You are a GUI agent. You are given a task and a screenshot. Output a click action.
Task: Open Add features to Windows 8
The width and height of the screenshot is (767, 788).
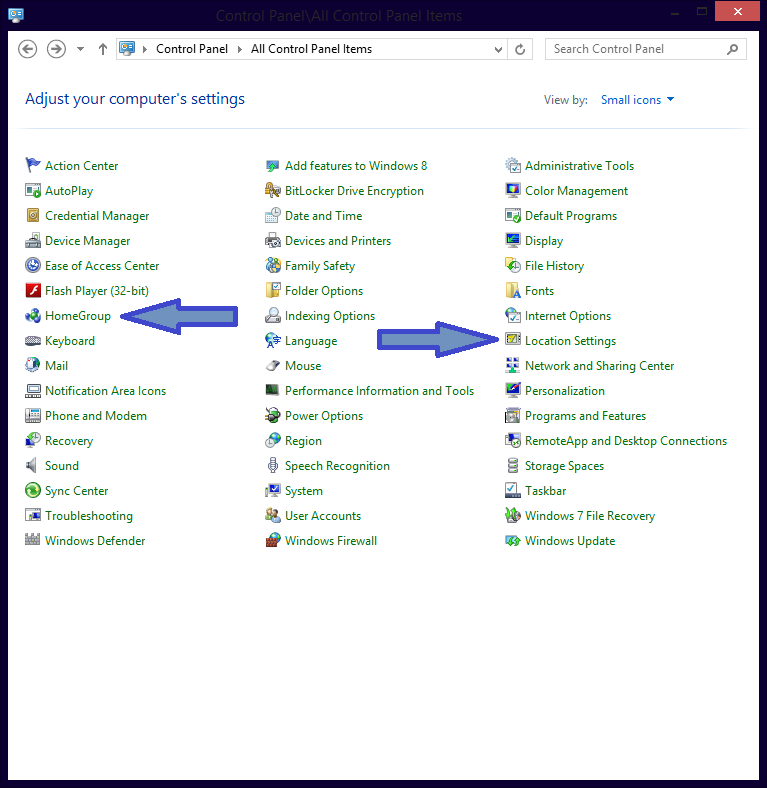point(356,166)
